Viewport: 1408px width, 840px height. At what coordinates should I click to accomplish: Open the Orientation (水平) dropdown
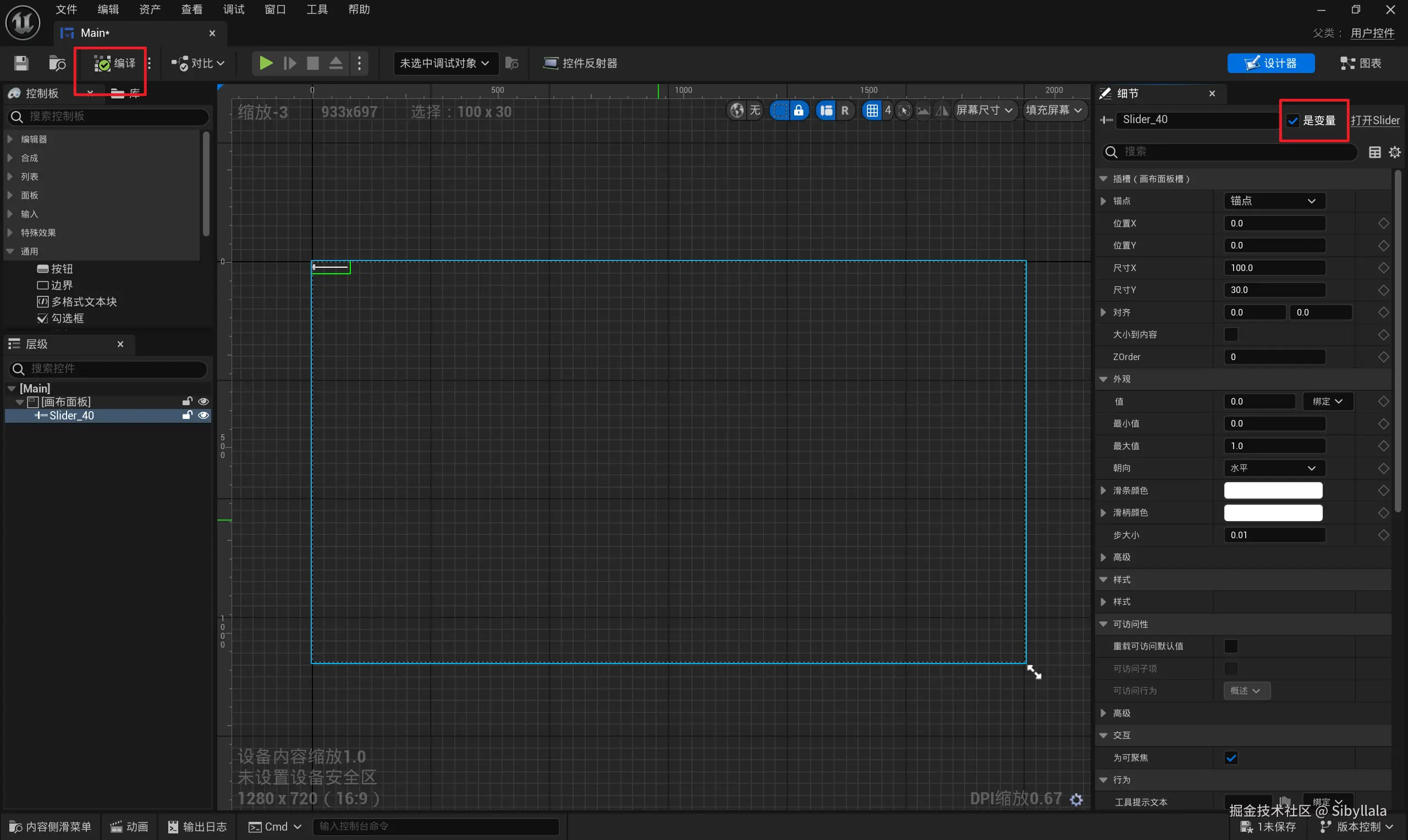[1273, 468]
